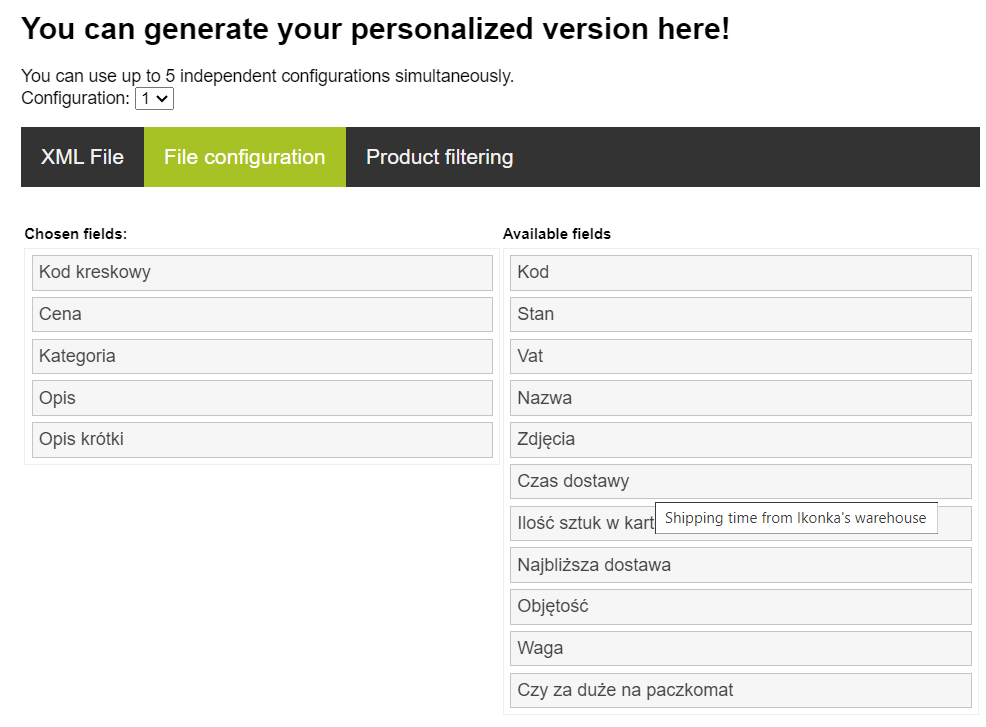Click the Vat available field
Image resolution: width=986 pixels, height=727 pixels.
pyautogui.click(x=741, y=356)
